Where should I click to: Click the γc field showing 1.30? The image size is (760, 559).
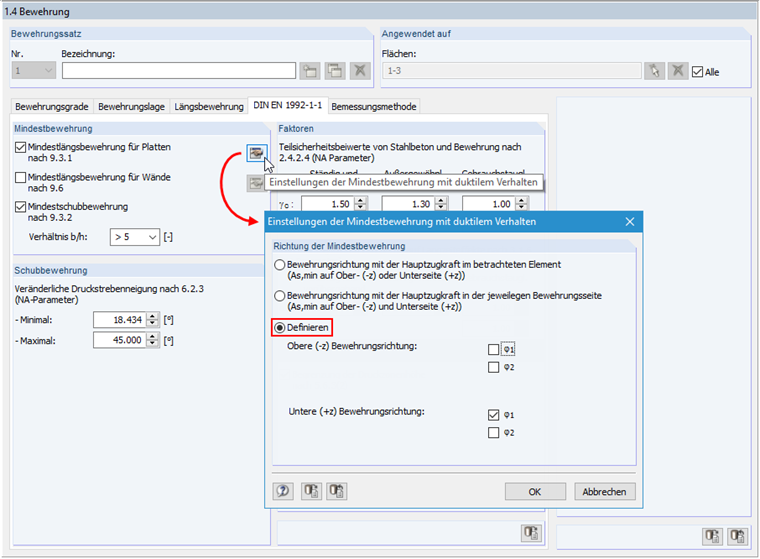pyautogui.click(x=409, y=204)
